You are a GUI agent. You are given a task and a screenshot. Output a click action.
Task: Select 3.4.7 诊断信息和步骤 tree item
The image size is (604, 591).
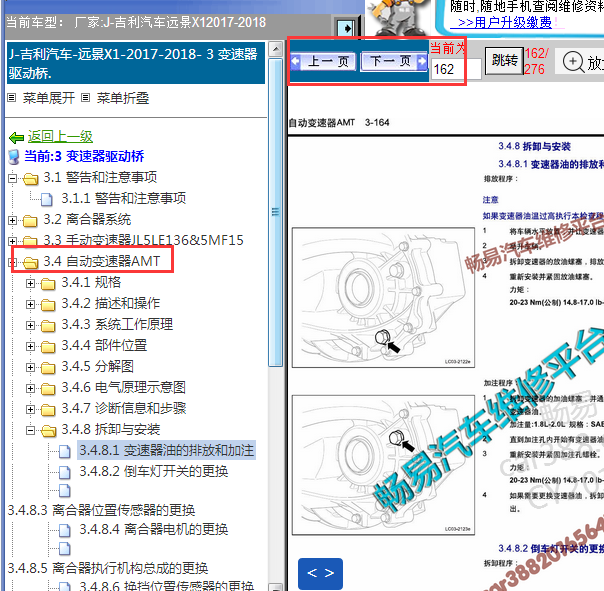tap(124, 409)
